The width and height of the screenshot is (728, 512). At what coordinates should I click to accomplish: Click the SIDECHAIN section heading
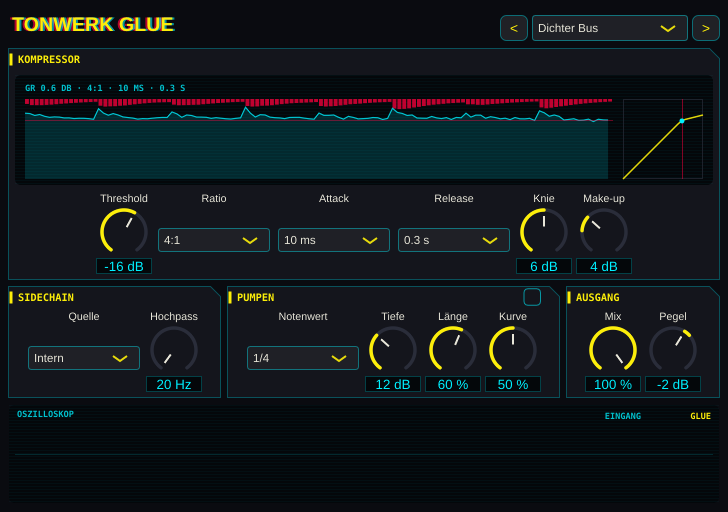[x=46, y=298]
